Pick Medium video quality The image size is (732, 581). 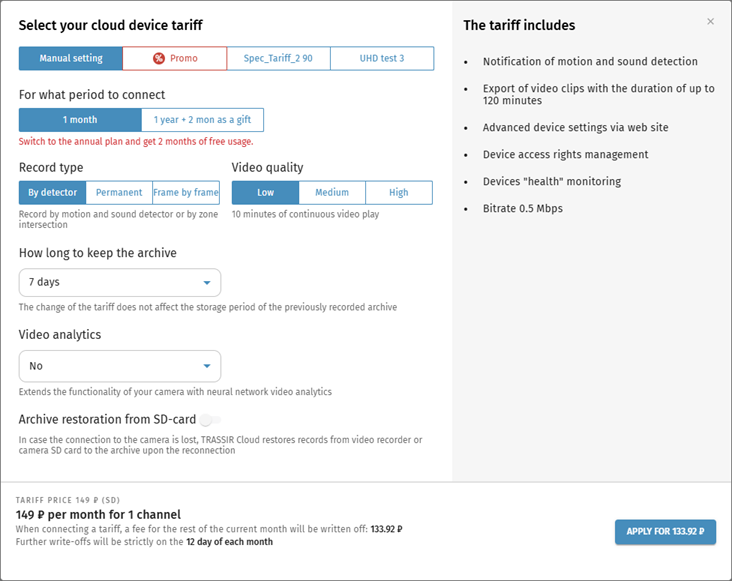(332, 193)
